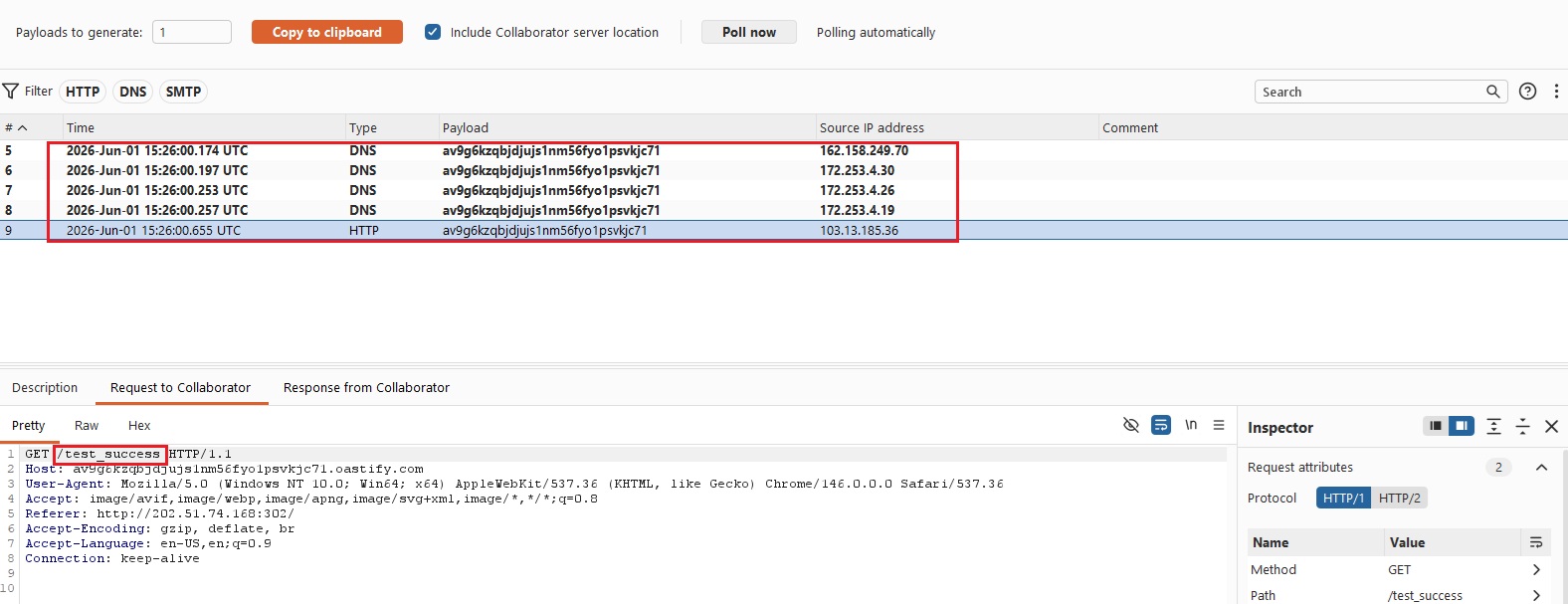Select HTTP/2 protocol
Viewport: 1568px width, 604px height.
[1400, 498]
